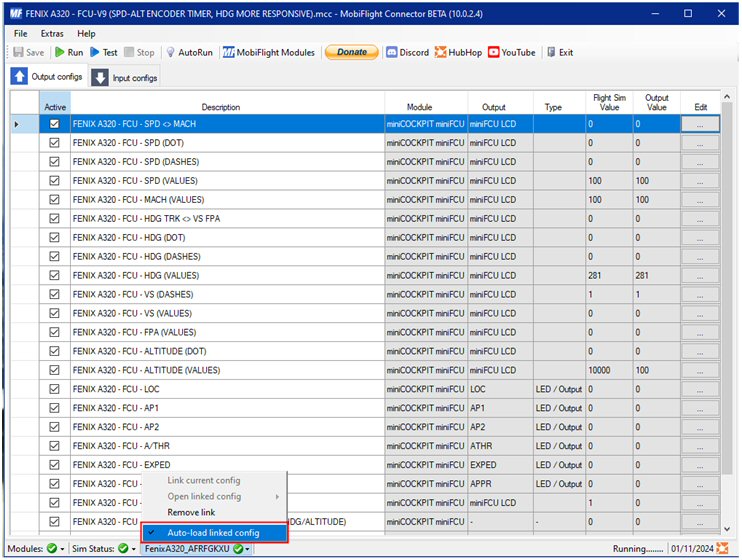Click the ATHR output cell
This screenshot has width=742, height=560.
pyautogui.click(x=500, y=446)
